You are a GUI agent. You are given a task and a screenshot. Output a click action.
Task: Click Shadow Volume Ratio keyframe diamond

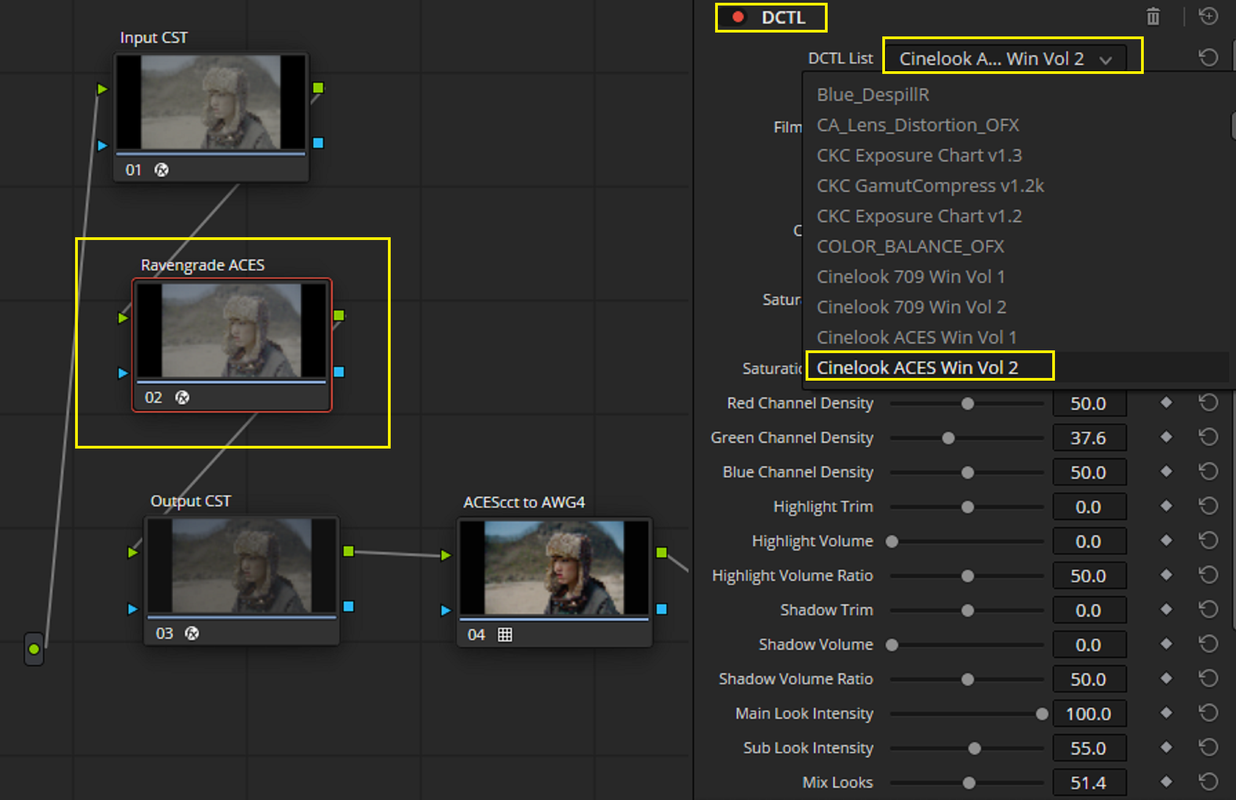(1166, 679)
